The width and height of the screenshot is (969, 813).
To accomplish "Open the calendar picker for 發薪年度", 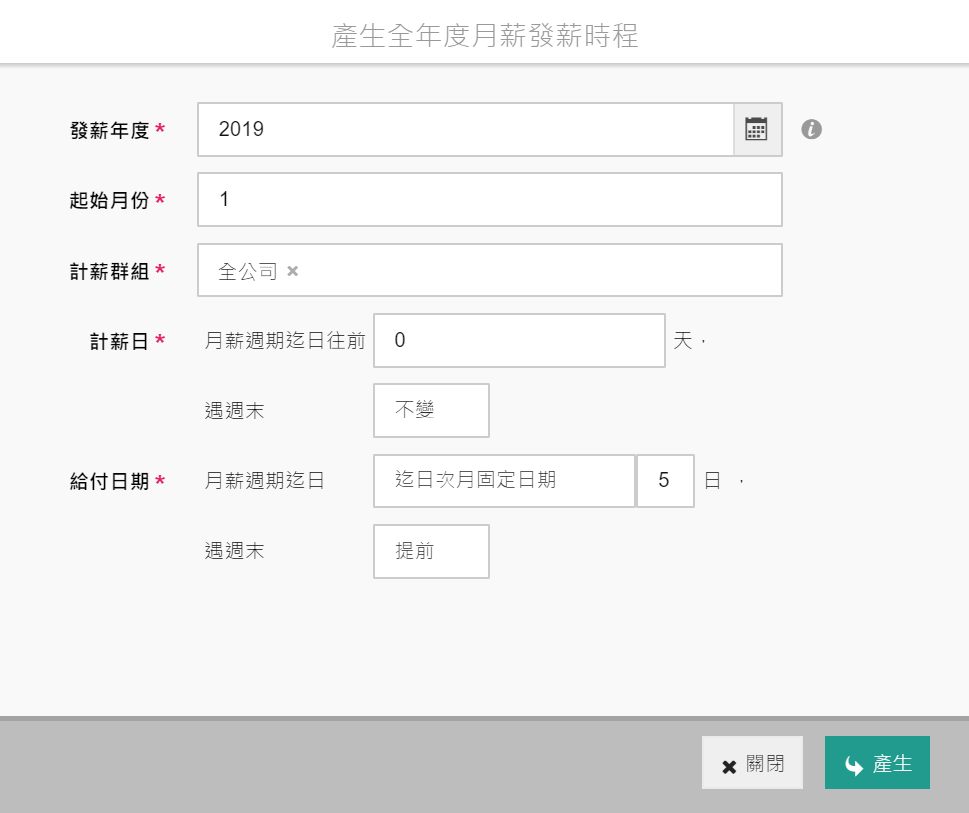I will [x=756, y=129].
